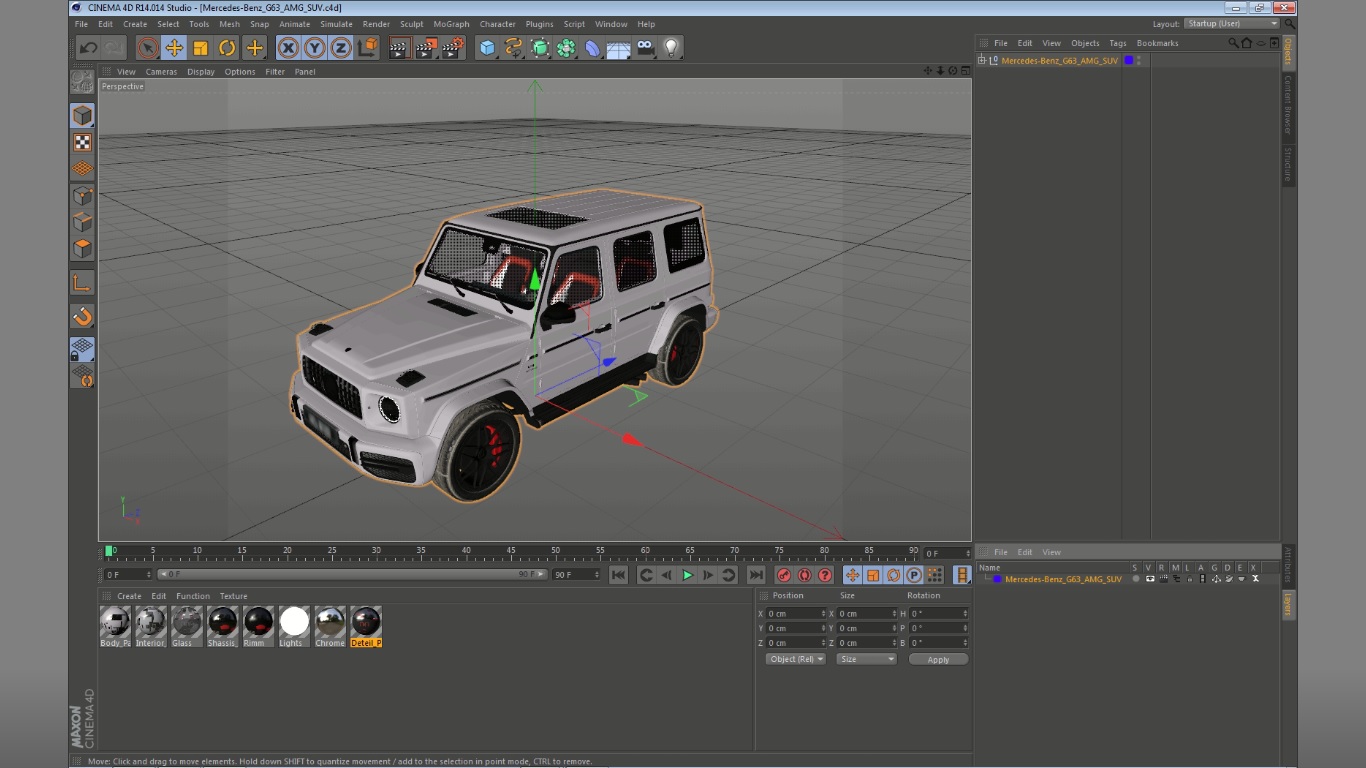Toggle Render flag for Mercedes-Benz layer
This screenshot has width=1366, height=768.
pyautogui.click(x=1163, y=579)
